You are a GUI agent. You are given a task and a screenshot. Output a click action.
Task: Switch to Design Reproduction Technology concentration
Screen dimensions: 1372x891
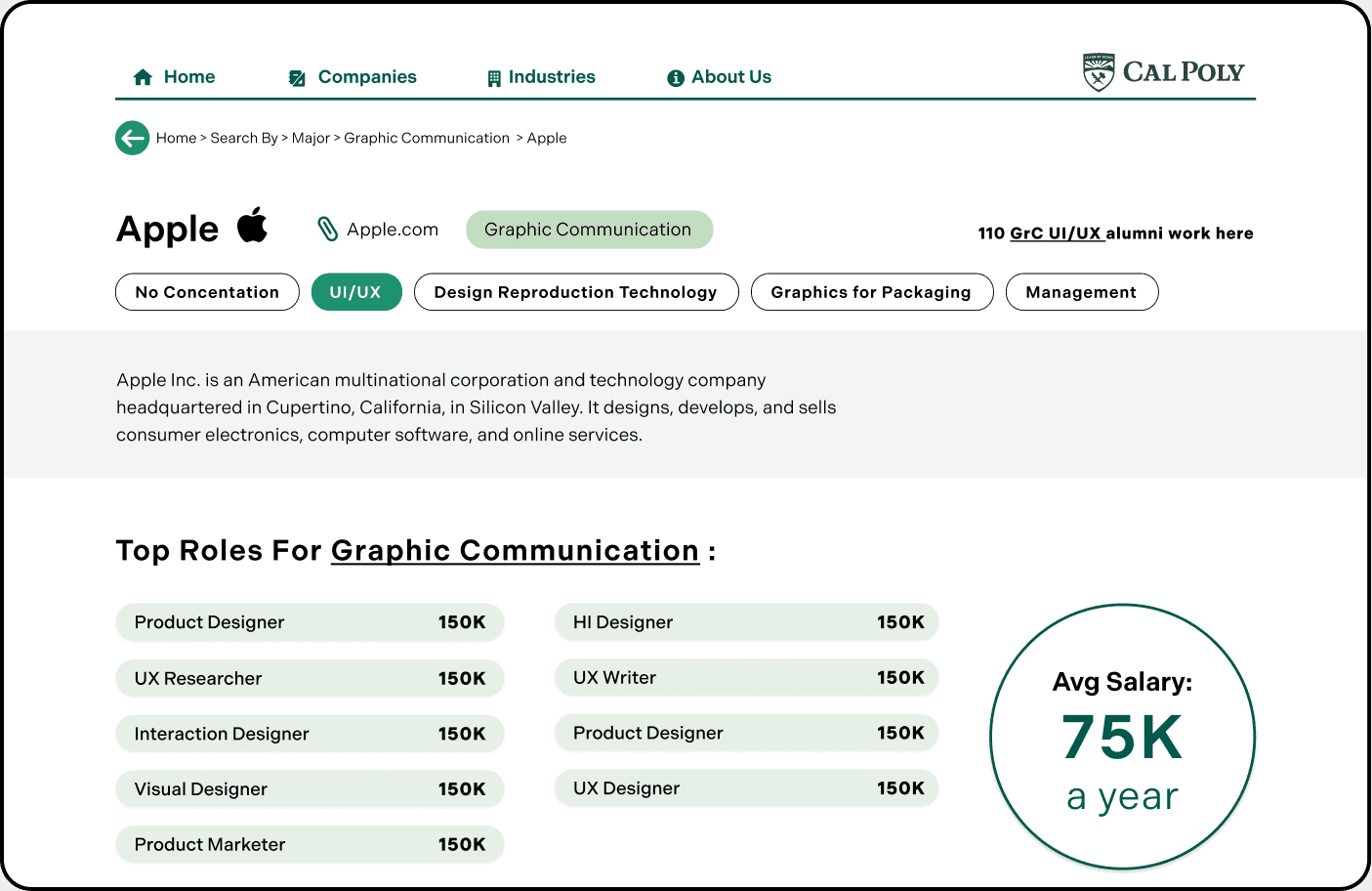pos(576,292)
